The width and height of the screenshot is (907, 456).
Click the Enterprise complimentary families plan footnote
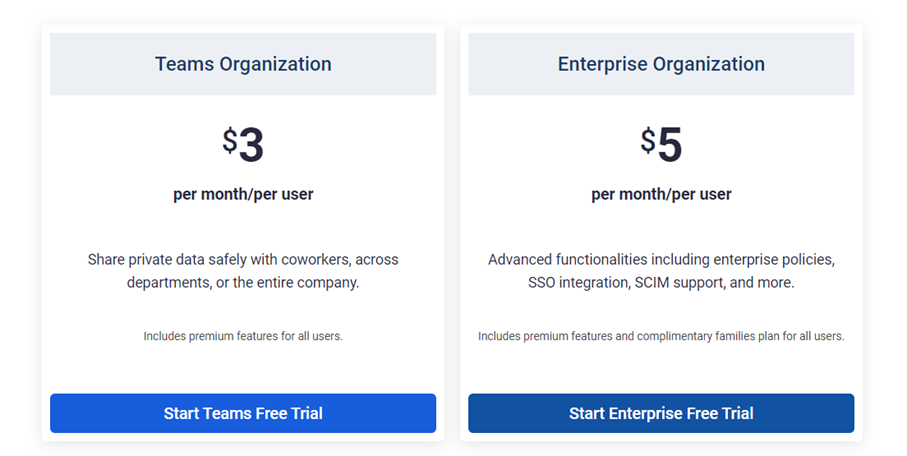[x=661, y=336]
